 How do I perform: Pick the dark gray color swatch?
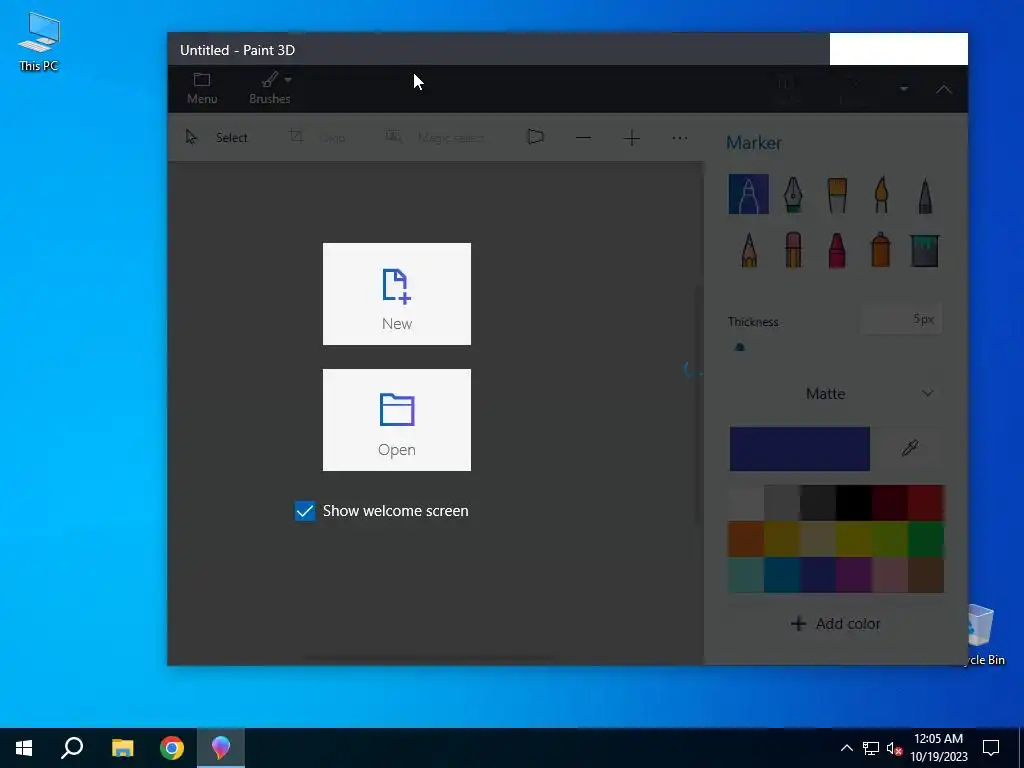pyautogui.click(x=818, y=503)
